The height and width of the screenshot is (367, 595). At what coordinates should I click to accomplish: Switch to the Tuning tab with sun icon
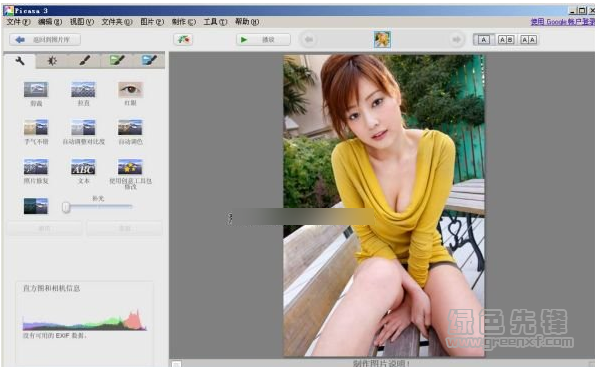click(52, 61)
